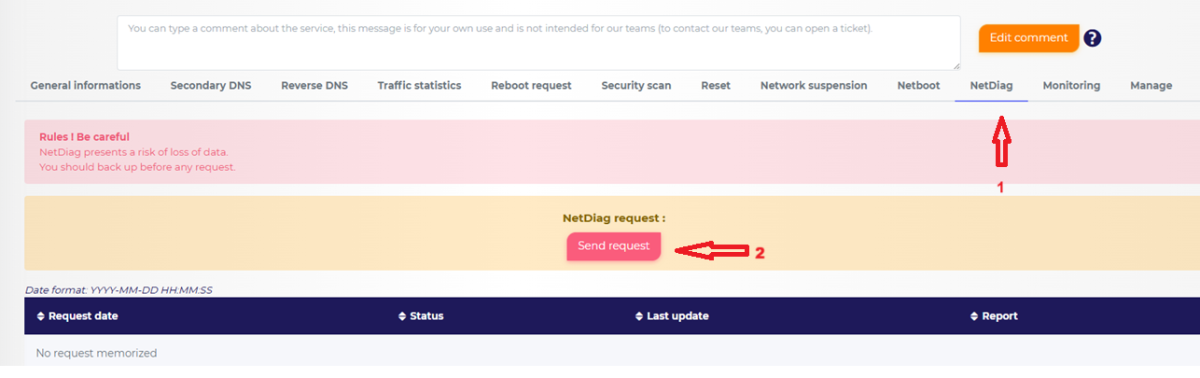Open the General informations tab

[x=85, y=86]
